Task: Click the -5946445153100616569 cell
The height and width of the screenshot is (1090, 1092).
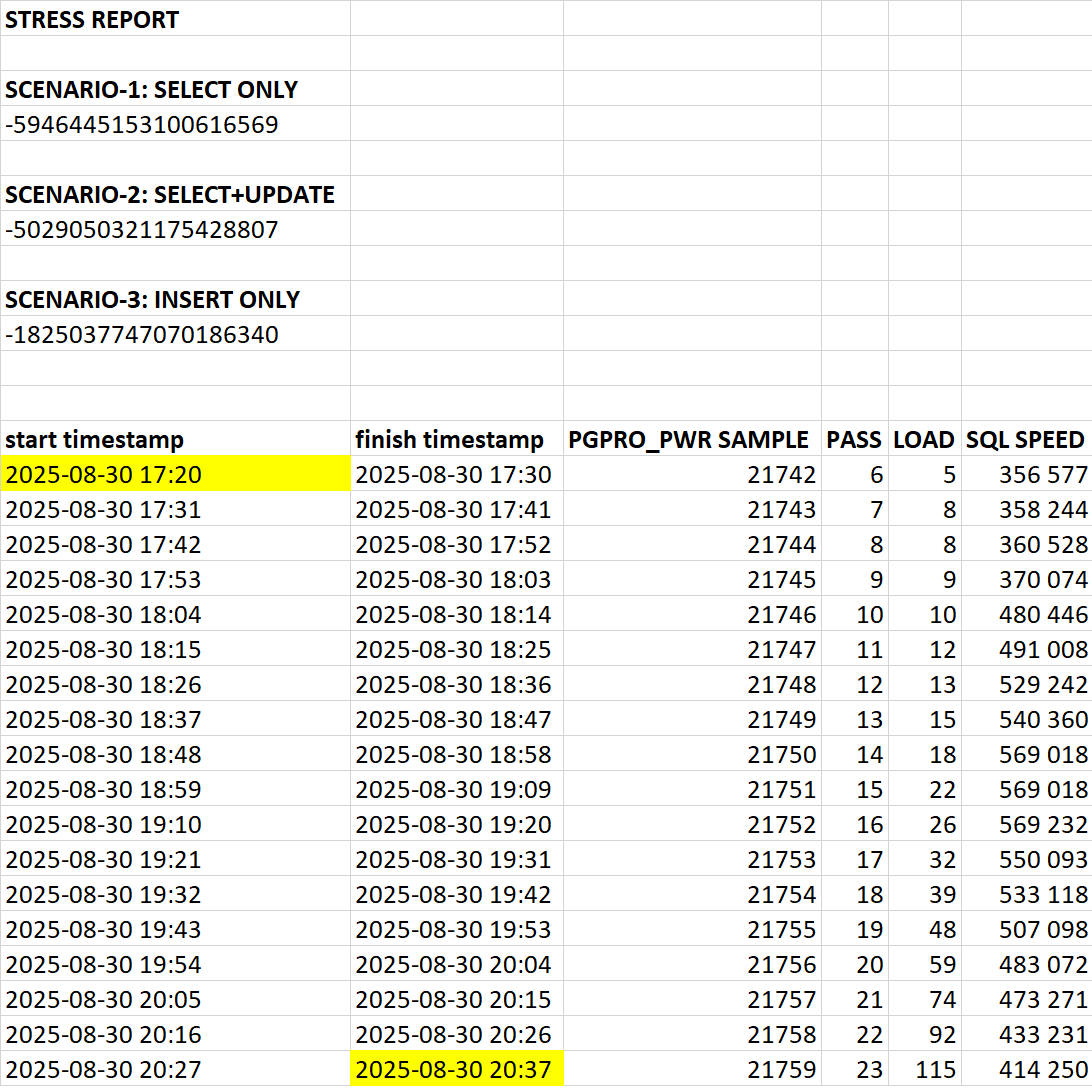Action: tap(175, 124)
